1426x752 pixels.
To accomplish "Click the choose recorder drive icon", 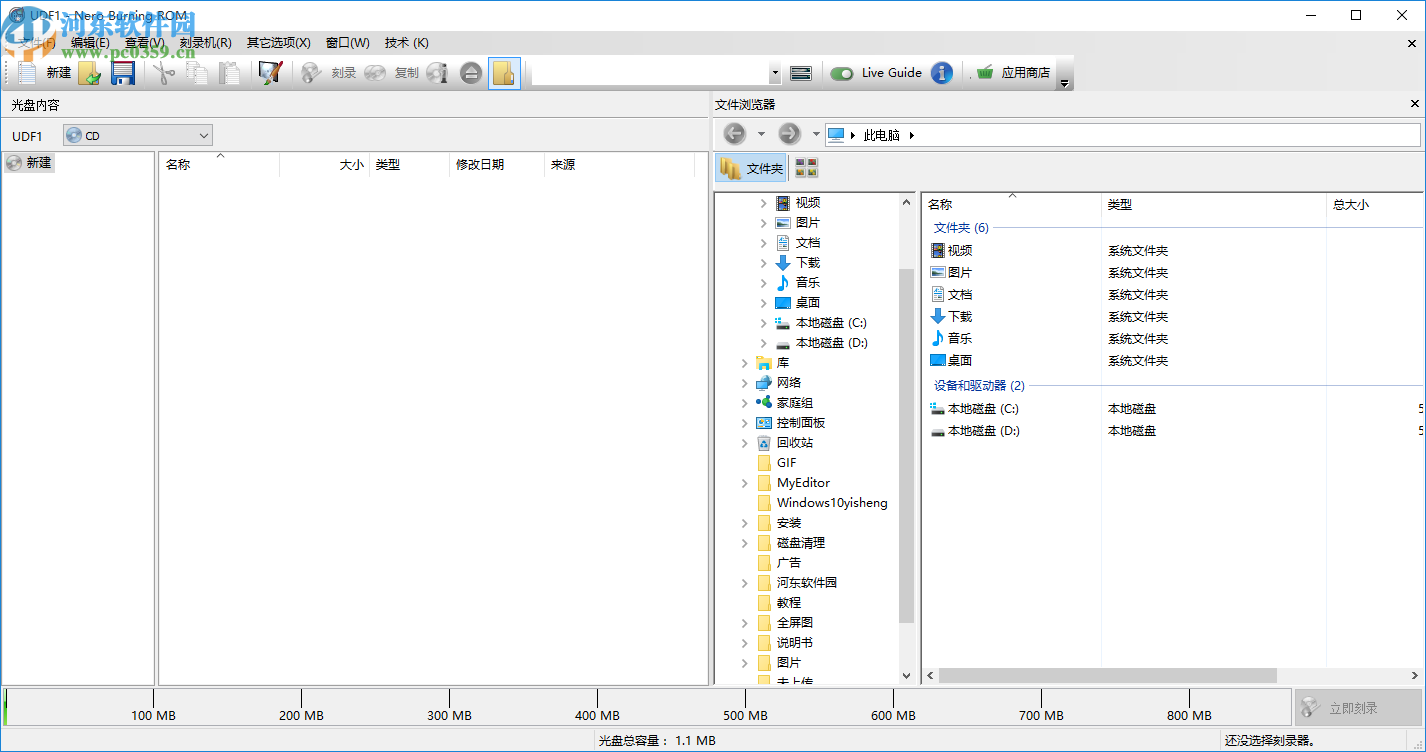I will click(800, 73).
